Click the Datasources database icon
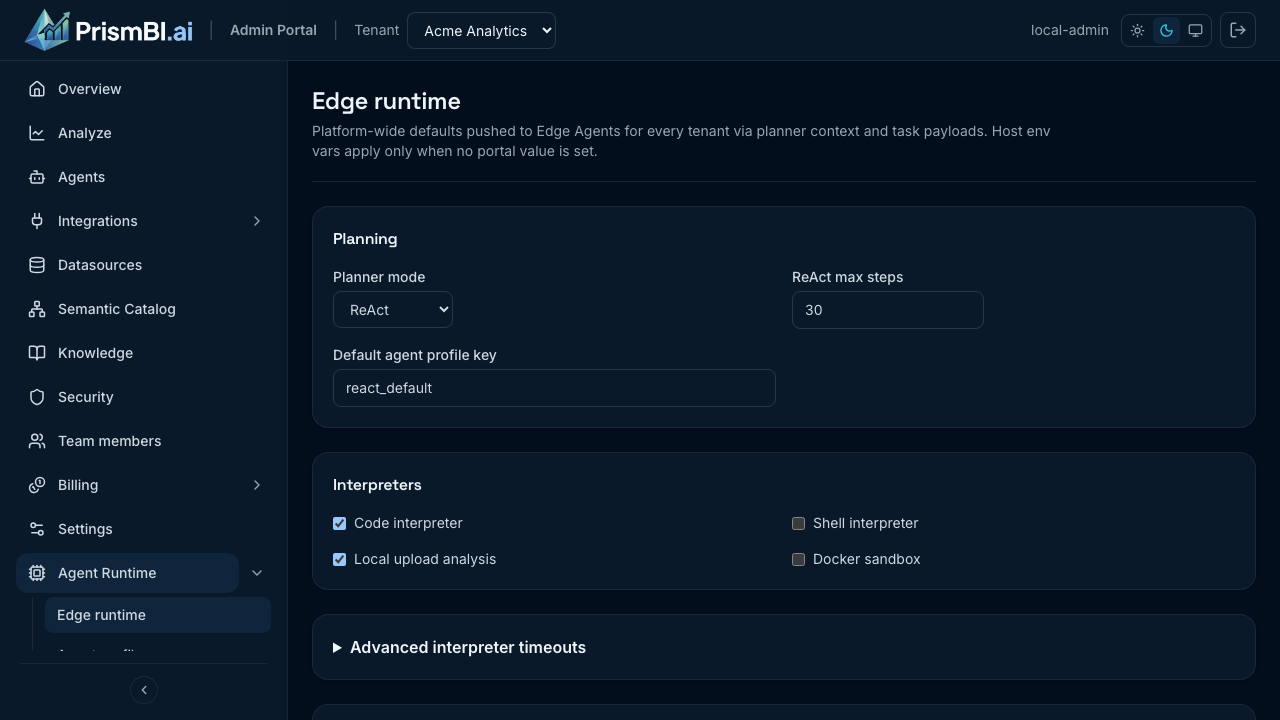 pyautogui.click(x=37, y=265)
